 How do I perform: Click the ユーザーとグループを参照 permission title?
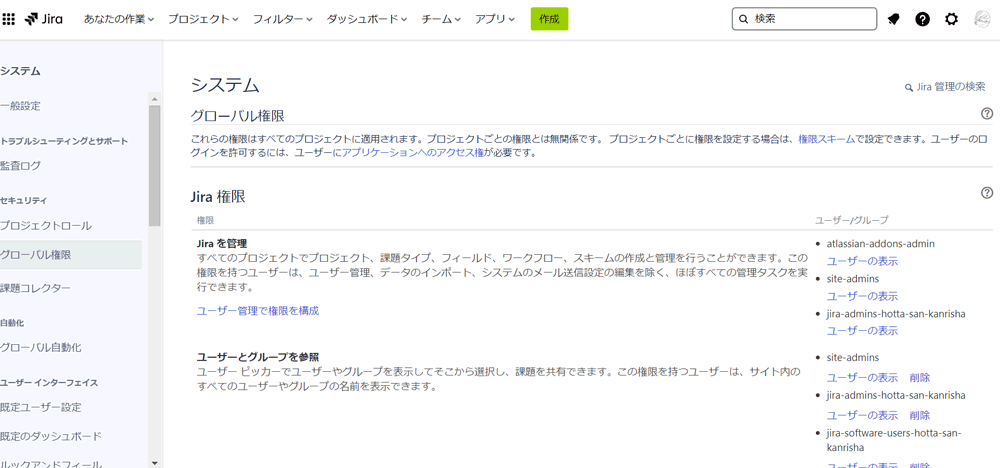[x=258, y=356]
